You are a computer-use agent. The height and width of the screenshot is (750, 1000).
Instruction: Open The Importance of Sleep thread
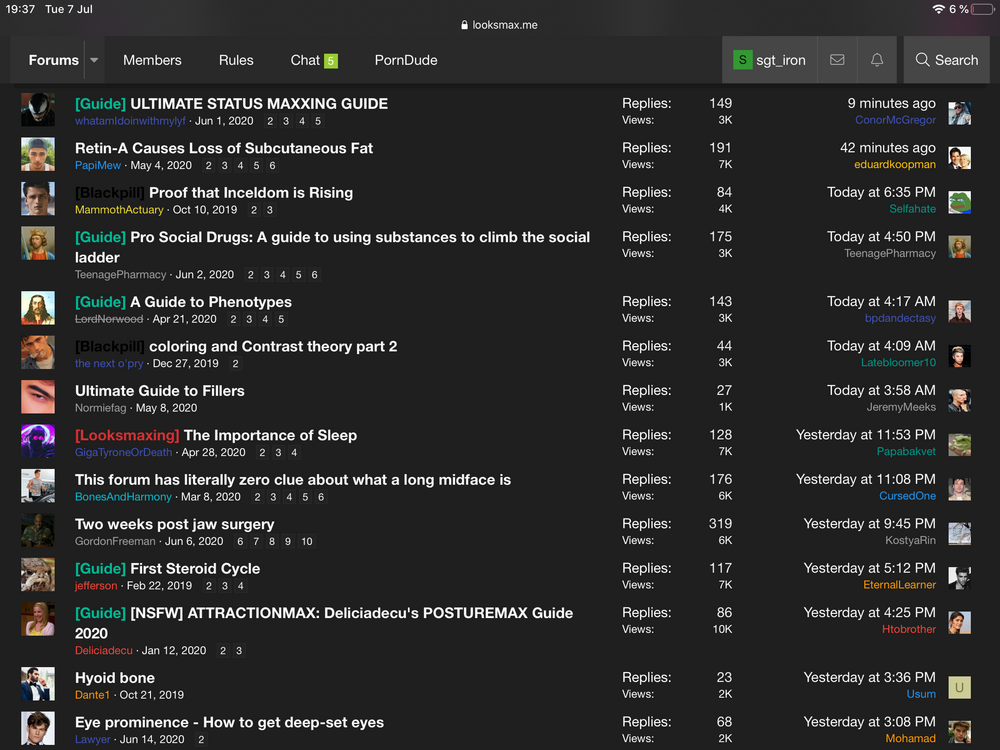(270, 435)
